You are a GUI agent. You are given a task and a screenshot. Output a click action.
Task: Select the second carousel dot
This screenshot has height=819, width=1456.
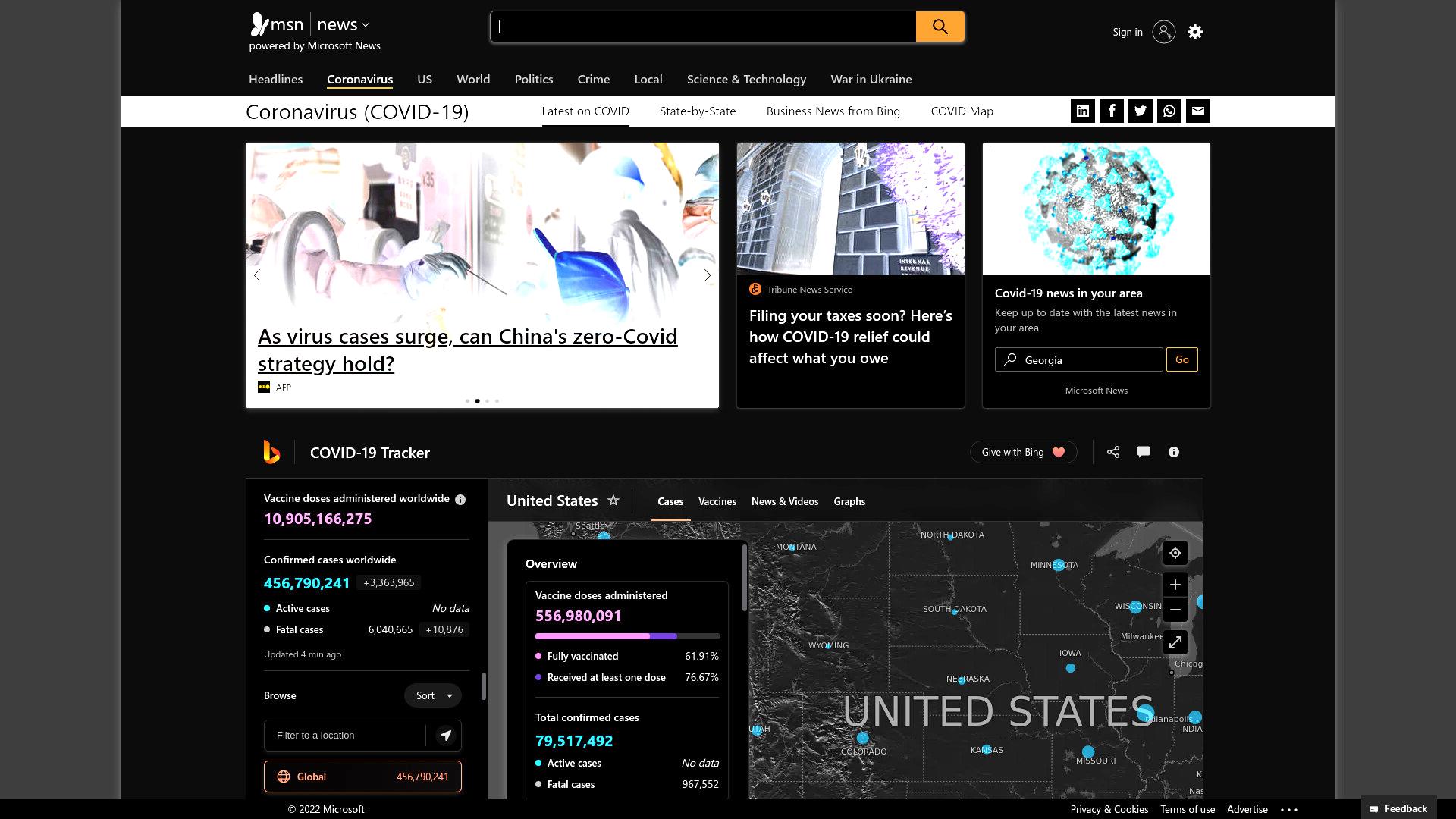(x=477, y=401)
